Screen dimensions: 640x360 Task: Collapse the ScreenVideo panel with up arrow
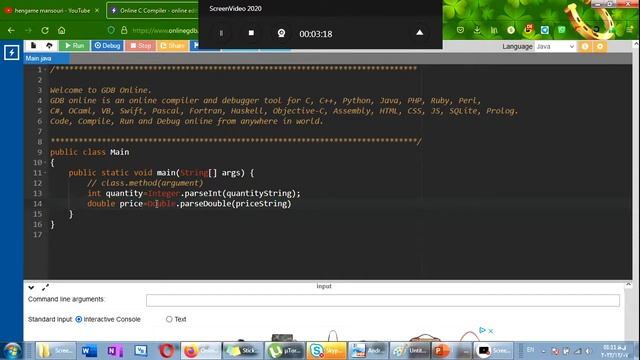click(419, 32)
